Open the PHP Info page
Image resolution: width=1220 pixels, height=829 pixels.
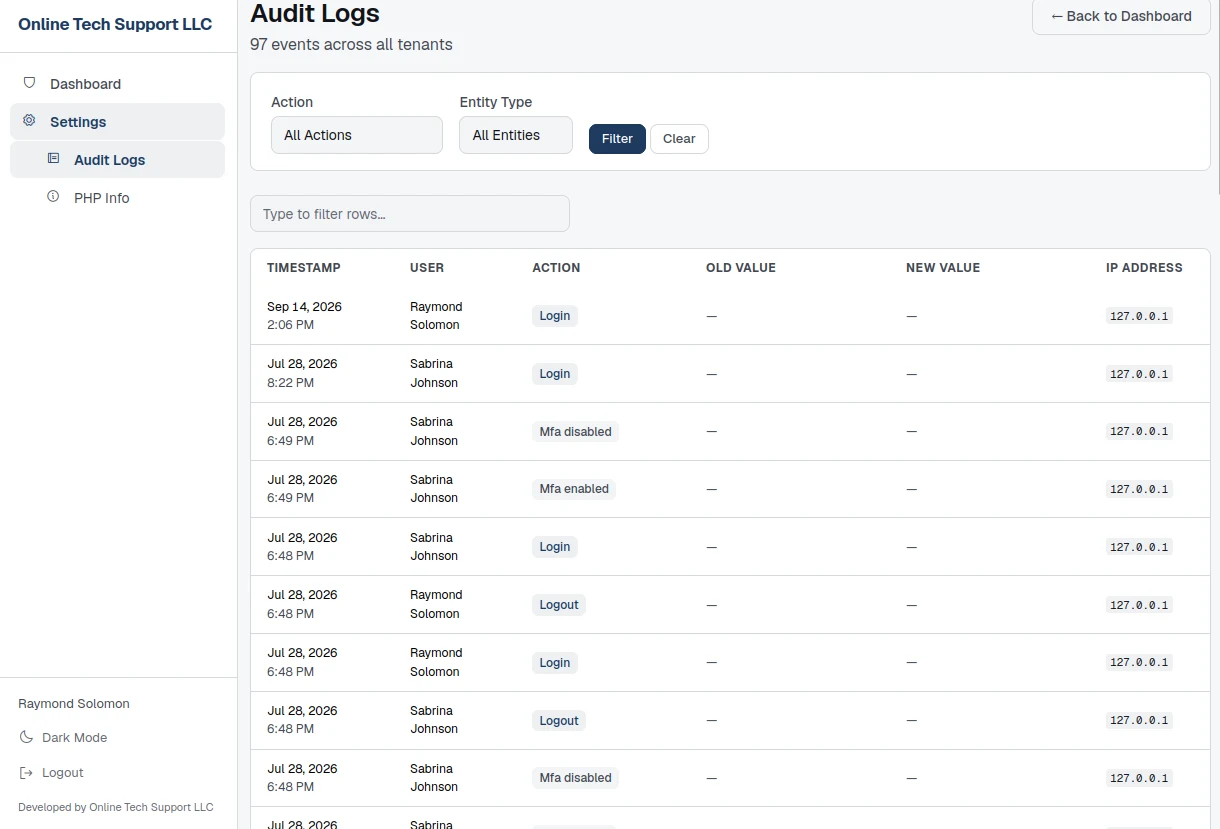click(117, 198)
